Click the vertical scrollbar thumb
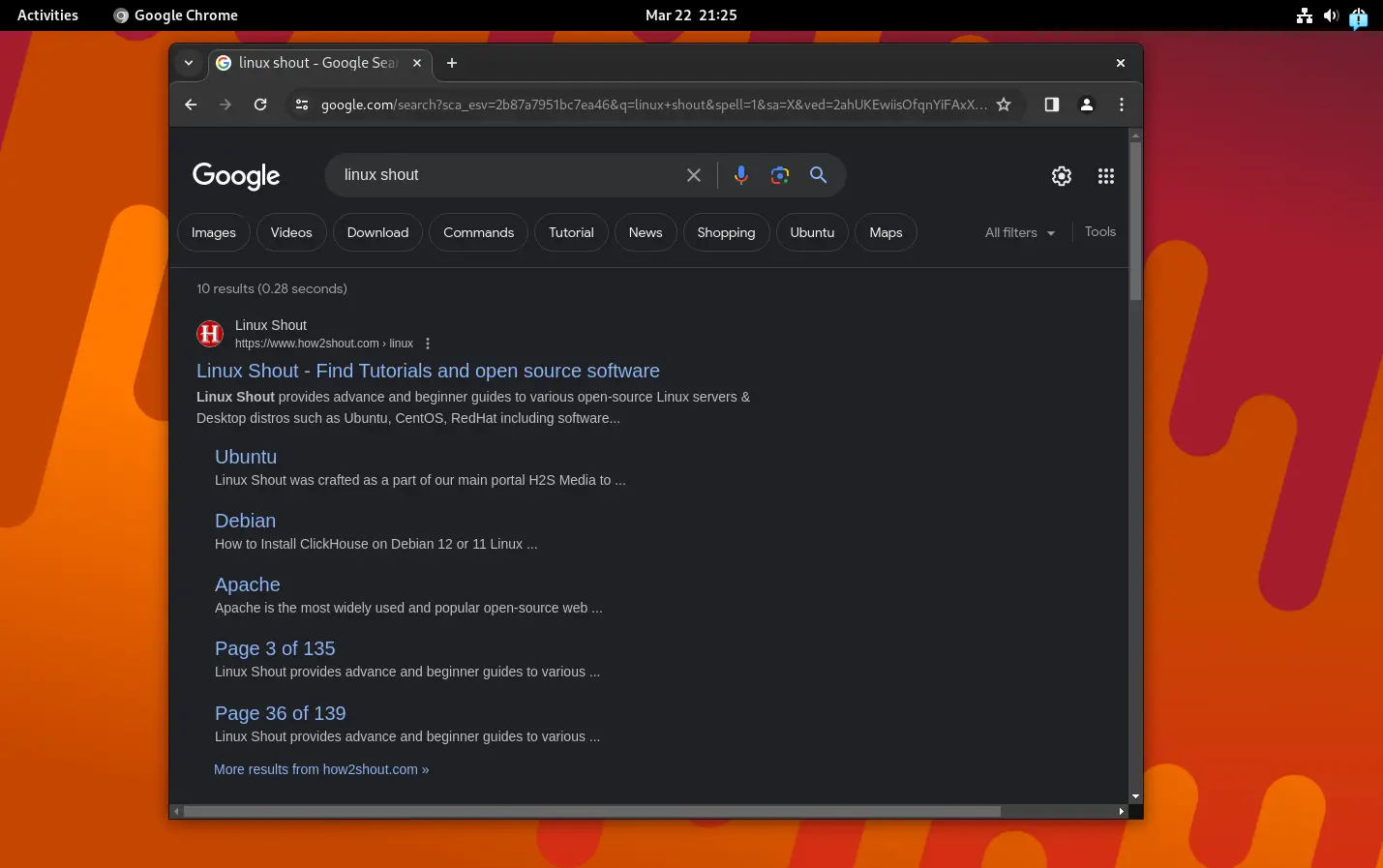 (x=1136, y=221)
